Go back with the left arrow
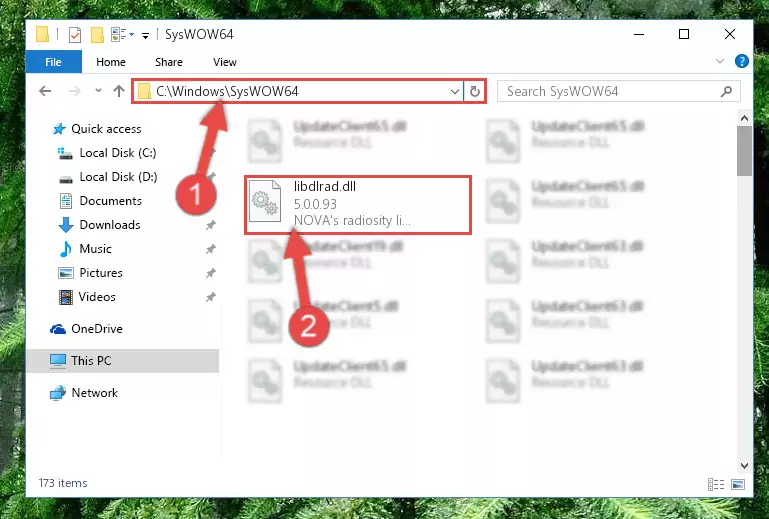The height and width of the screenshot is (519, 769). [45, 91]
